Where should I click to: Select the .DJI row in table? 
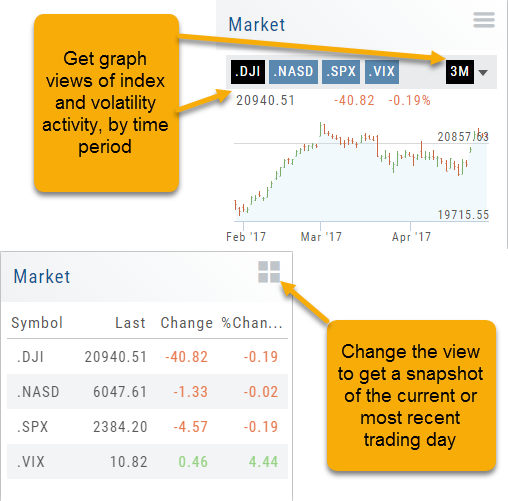click(x=147, y=357)
